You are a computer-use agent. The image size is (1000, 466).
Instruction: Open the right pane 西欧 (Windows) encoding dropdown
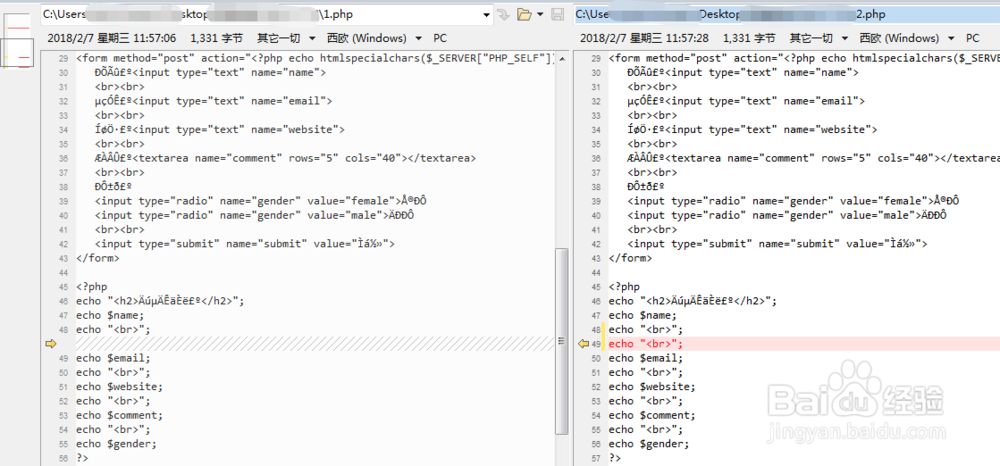coord(907,38)
